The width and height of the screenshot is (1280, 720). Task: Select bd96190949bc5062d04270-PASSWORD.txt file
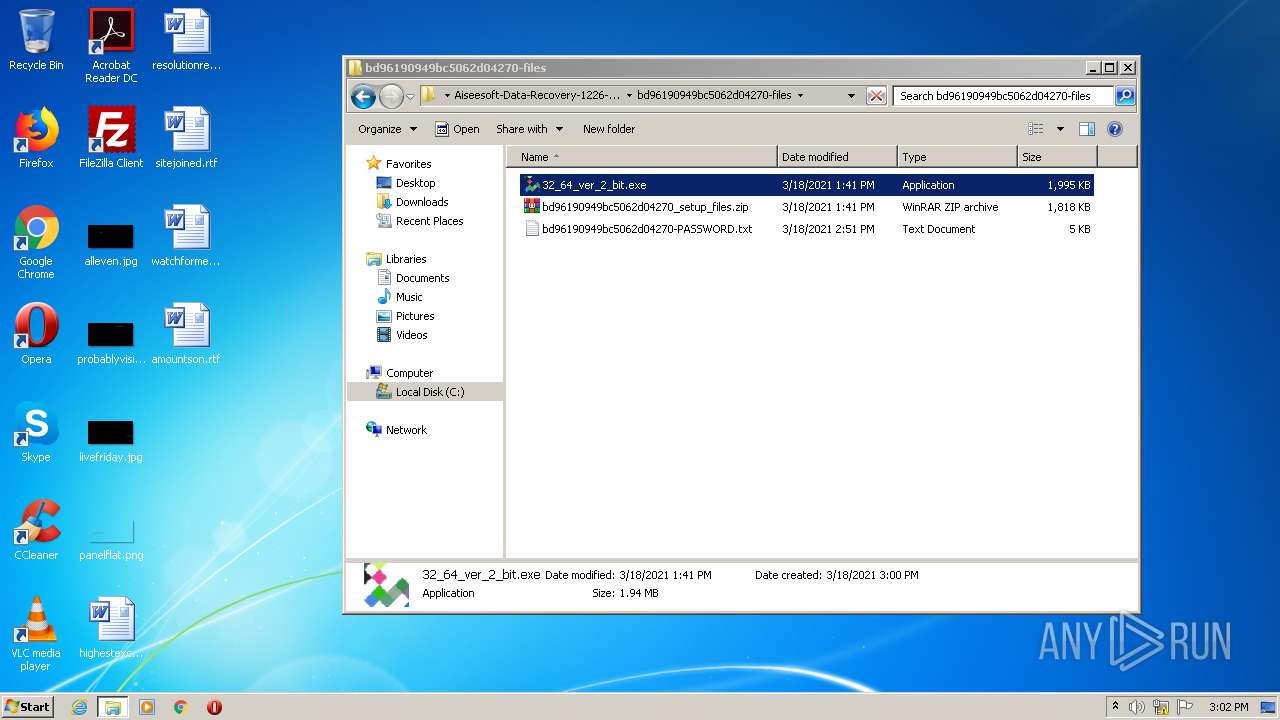pos(807,229)
